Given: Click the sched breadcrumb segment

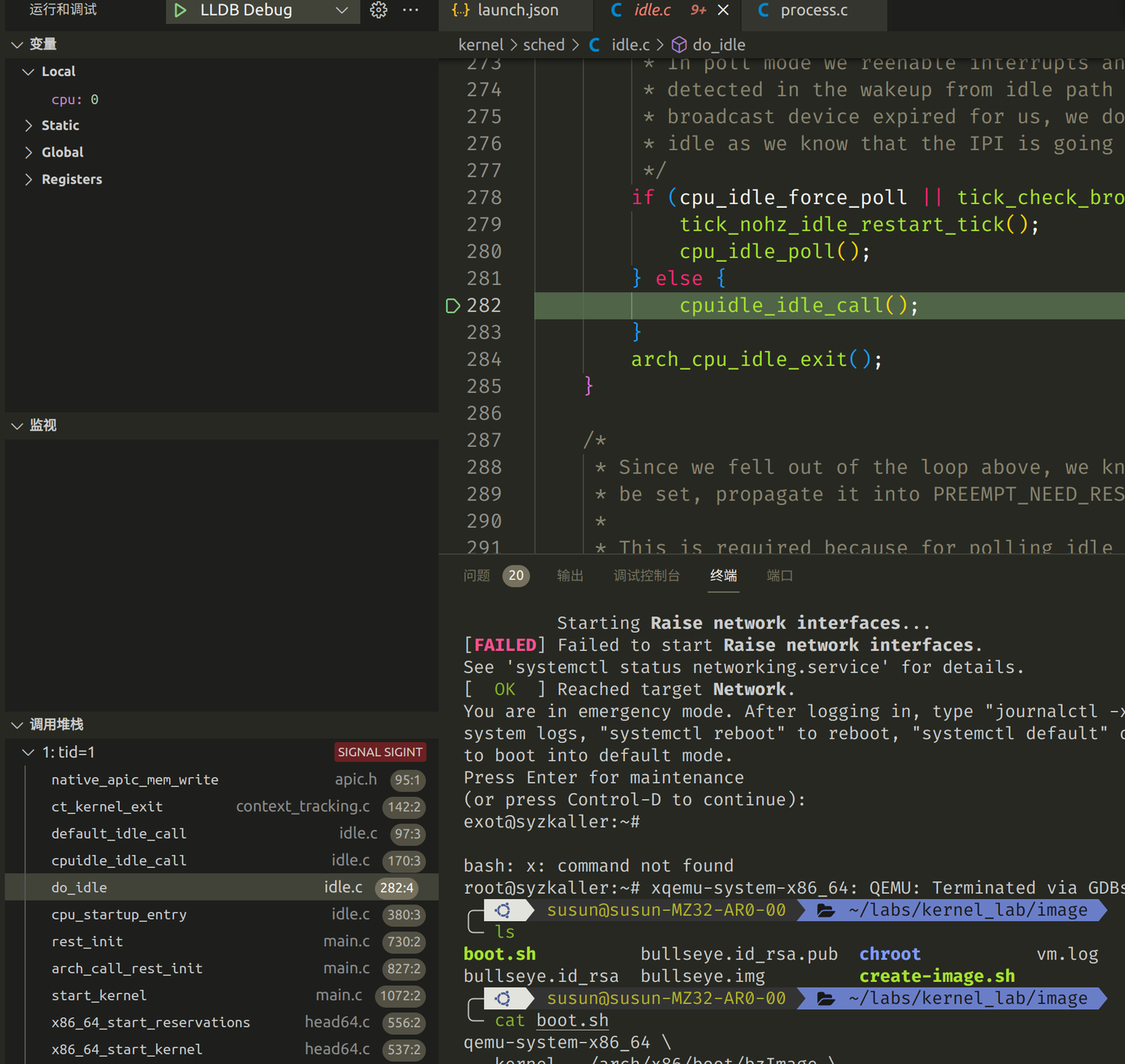Looking at the screenshot, I should pos(544,45).
